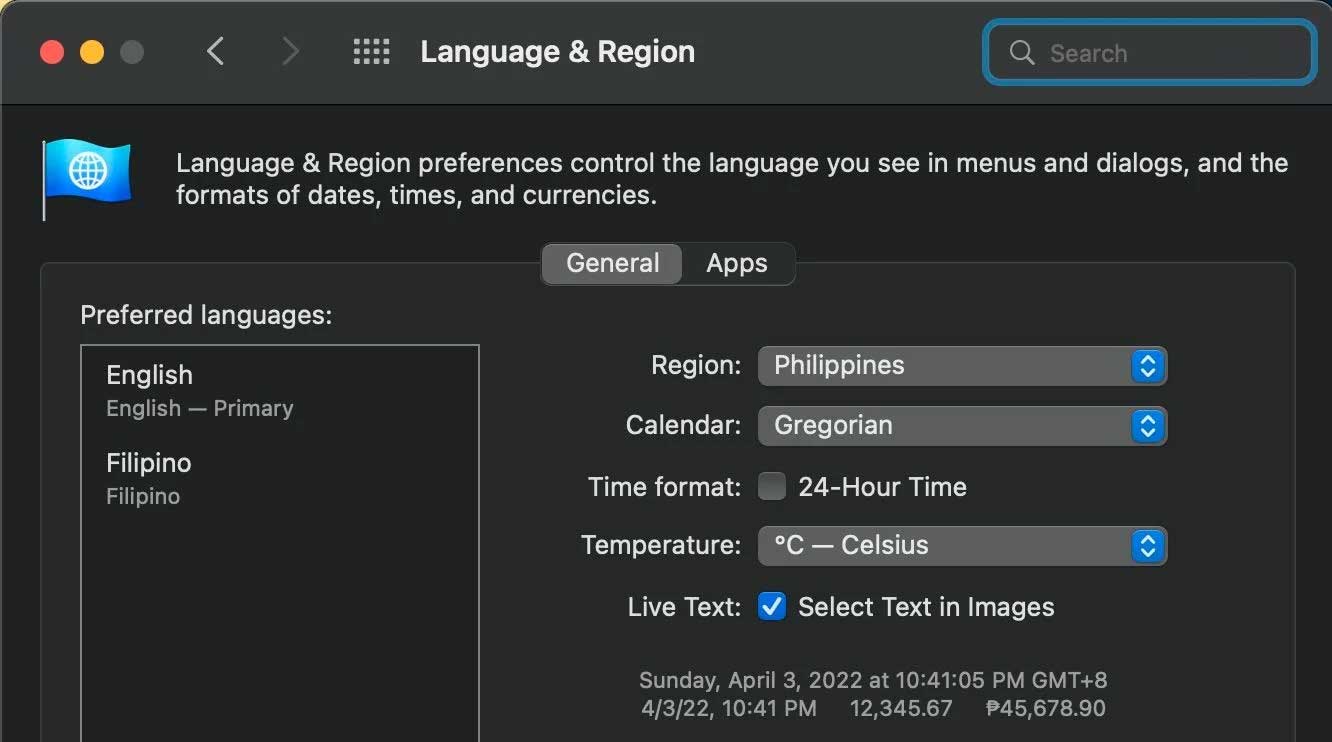Expand the Temperature dropdown showing Celsius
Image resolution: width=1332 pixels, height=742 pixels.
coord(962,546)
